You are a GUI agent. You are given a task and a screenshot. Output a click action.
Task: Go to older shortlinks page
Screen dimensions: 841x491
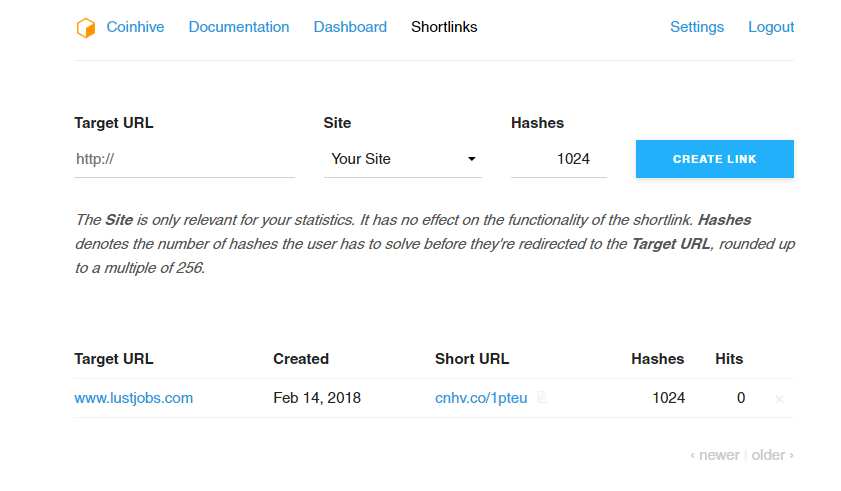pos(773,455)
